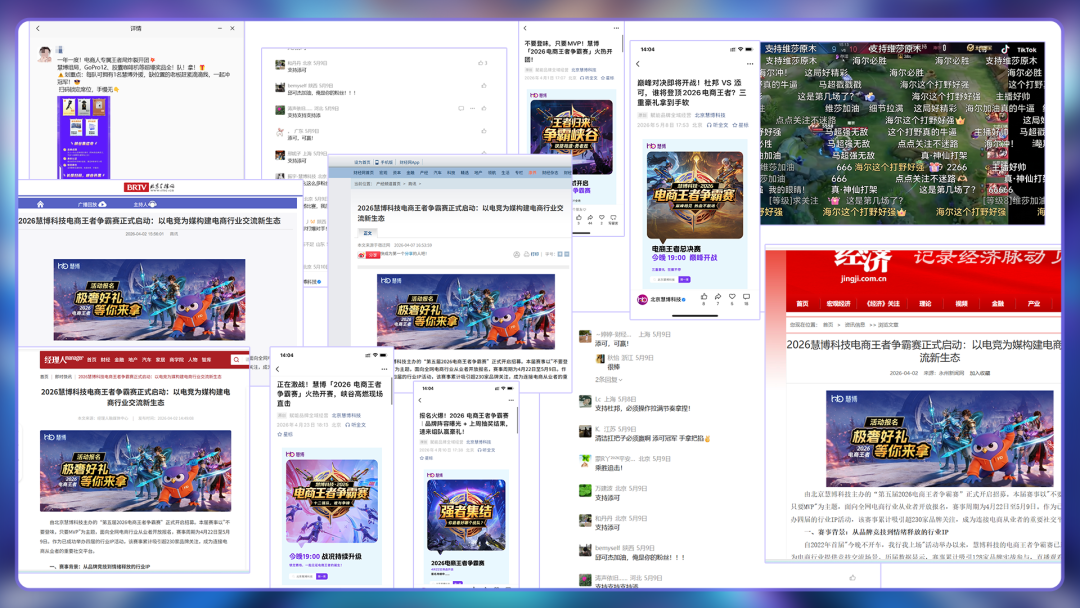Go back in the 详情 window
1080x608 pixels.
(38, 28)
